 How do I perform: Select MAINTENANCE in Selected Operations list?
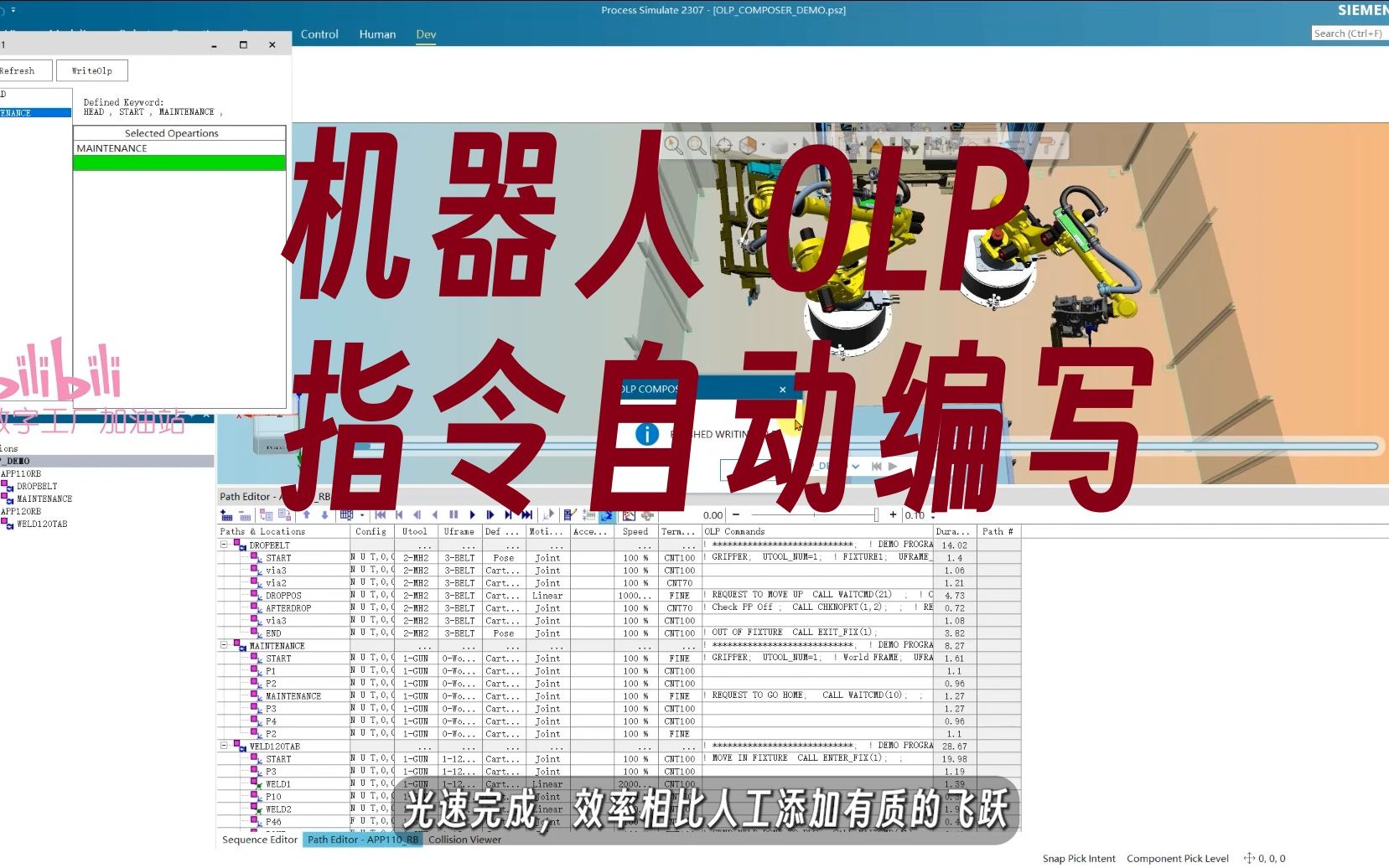[x=179, y=148]
